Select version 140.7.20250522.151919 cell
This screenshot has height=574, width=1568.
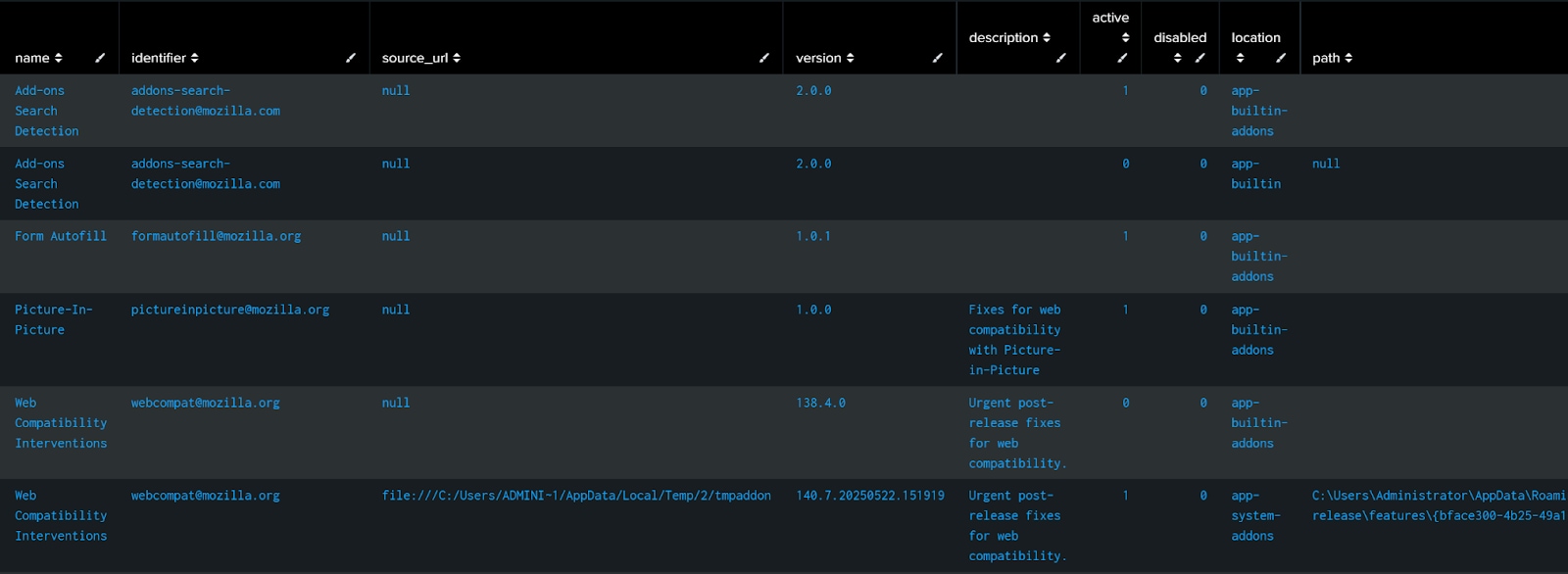[870, 496]
